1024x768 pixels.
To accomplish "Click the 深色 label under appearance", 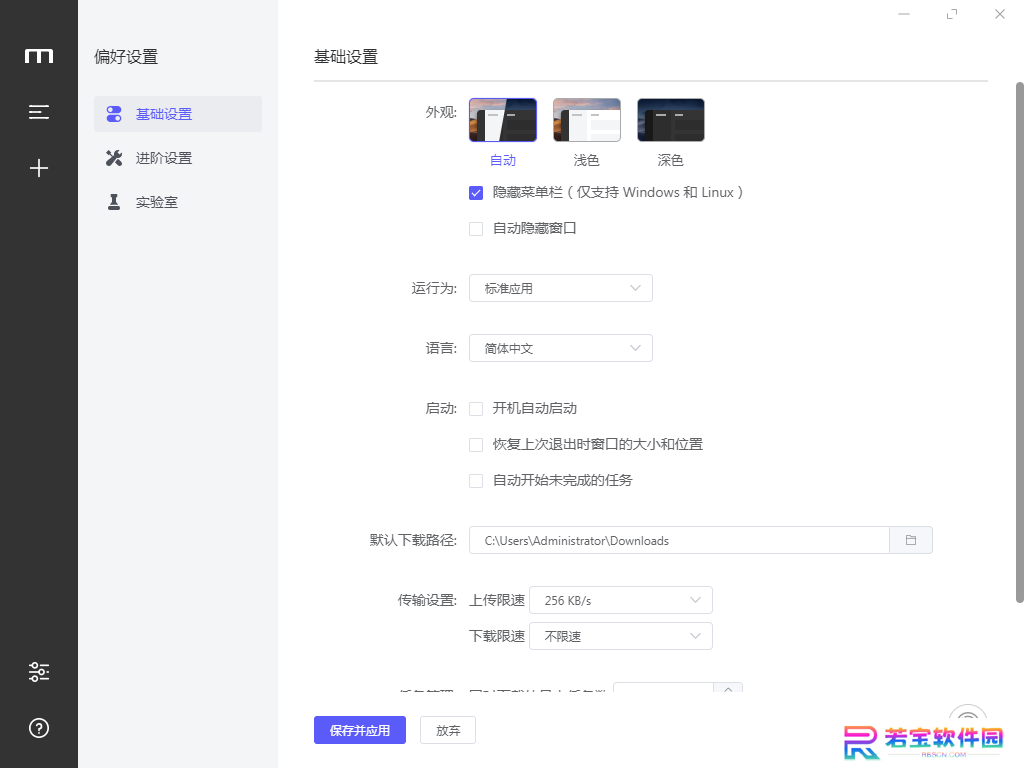I will point(671,160).
